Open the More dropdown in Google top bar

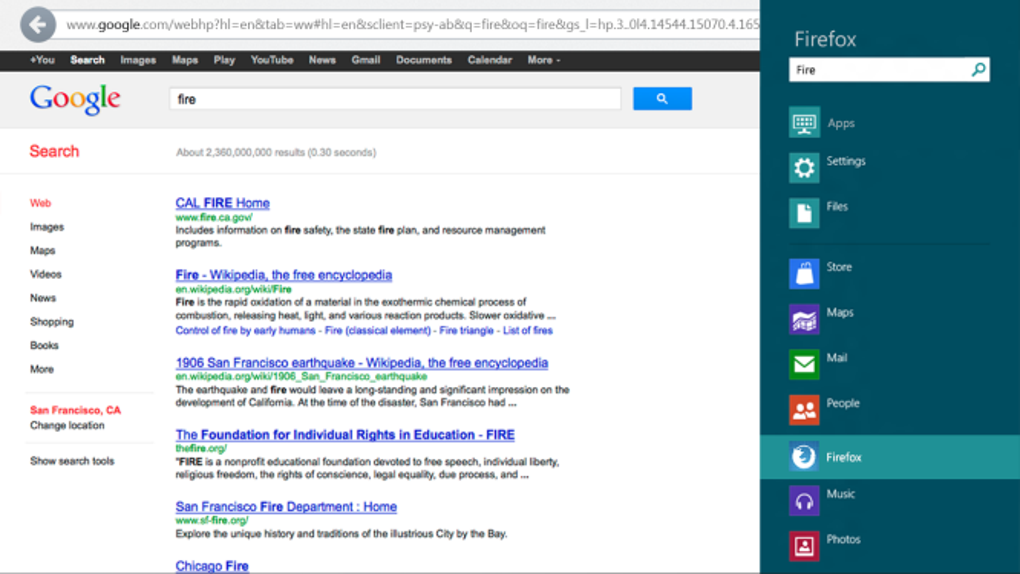[543, 60]
